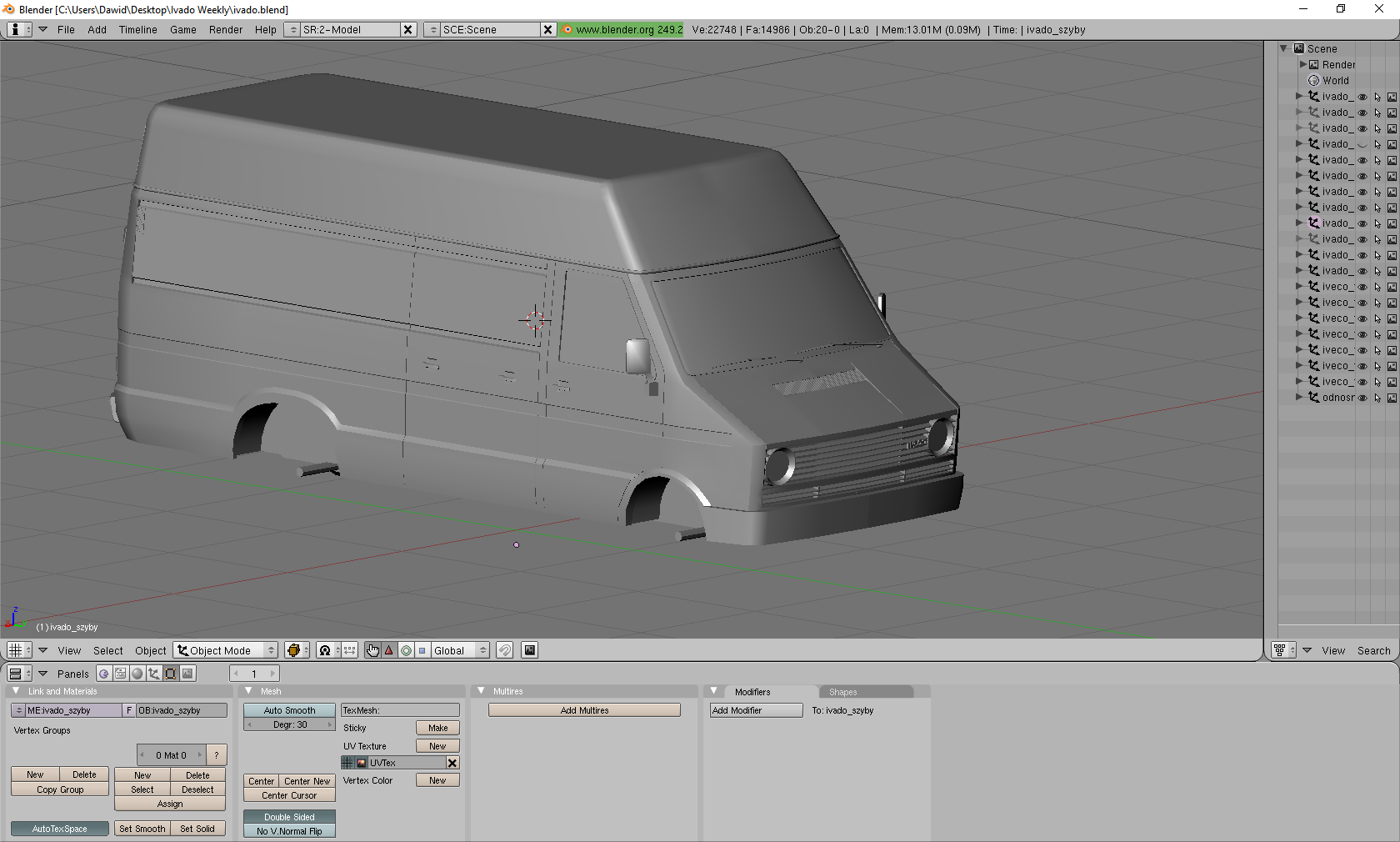Click the Scene icon in the outliner
Image resolution: width=1400 pixels, height=842 pixels.
click(x=1298, y=48)
